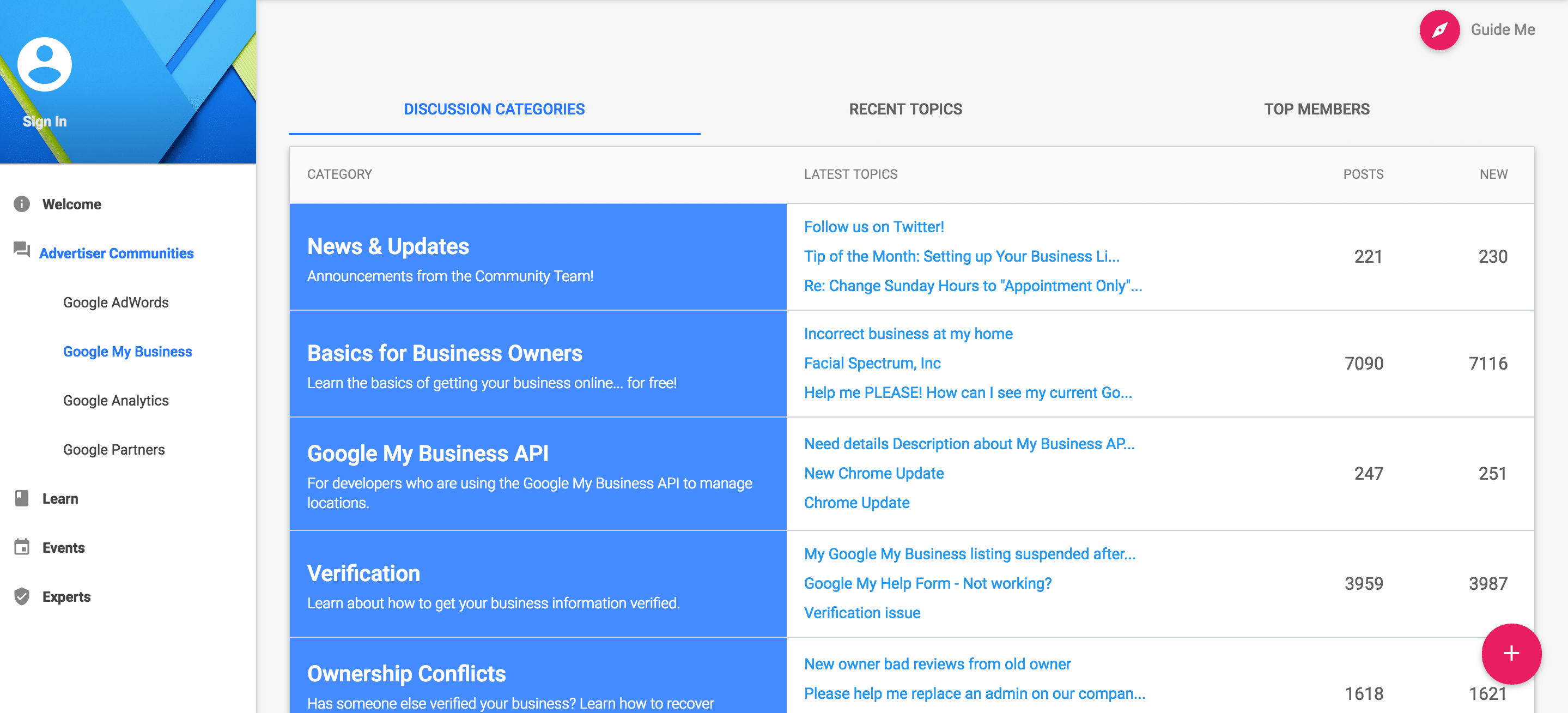
Task: Click the Advertiser Communities chat icon
Action: coord(22,250)
